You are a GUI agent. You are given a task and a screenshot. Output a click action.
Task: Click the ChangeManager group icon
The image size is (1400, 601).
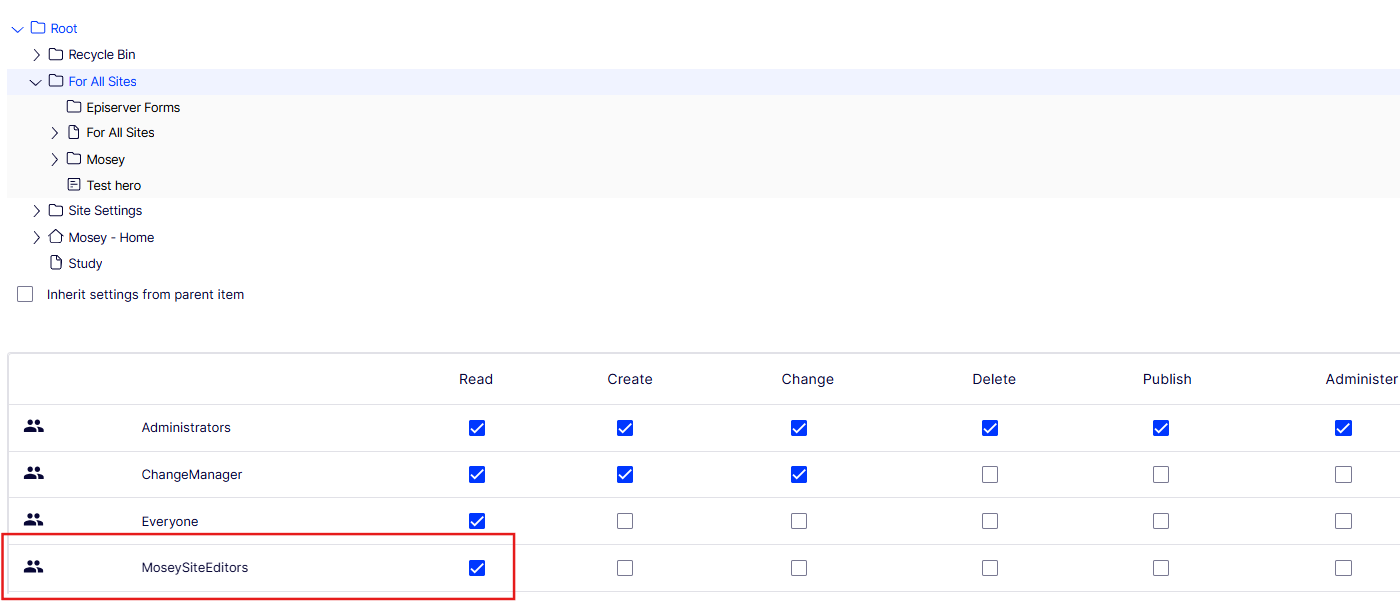[34, 474]
